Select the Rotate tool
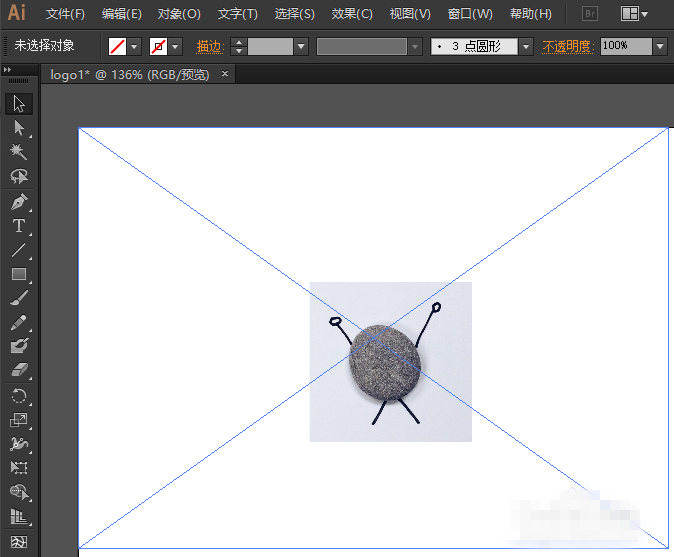Viewport: 674px width, 557px height. [x=19, y=396]
